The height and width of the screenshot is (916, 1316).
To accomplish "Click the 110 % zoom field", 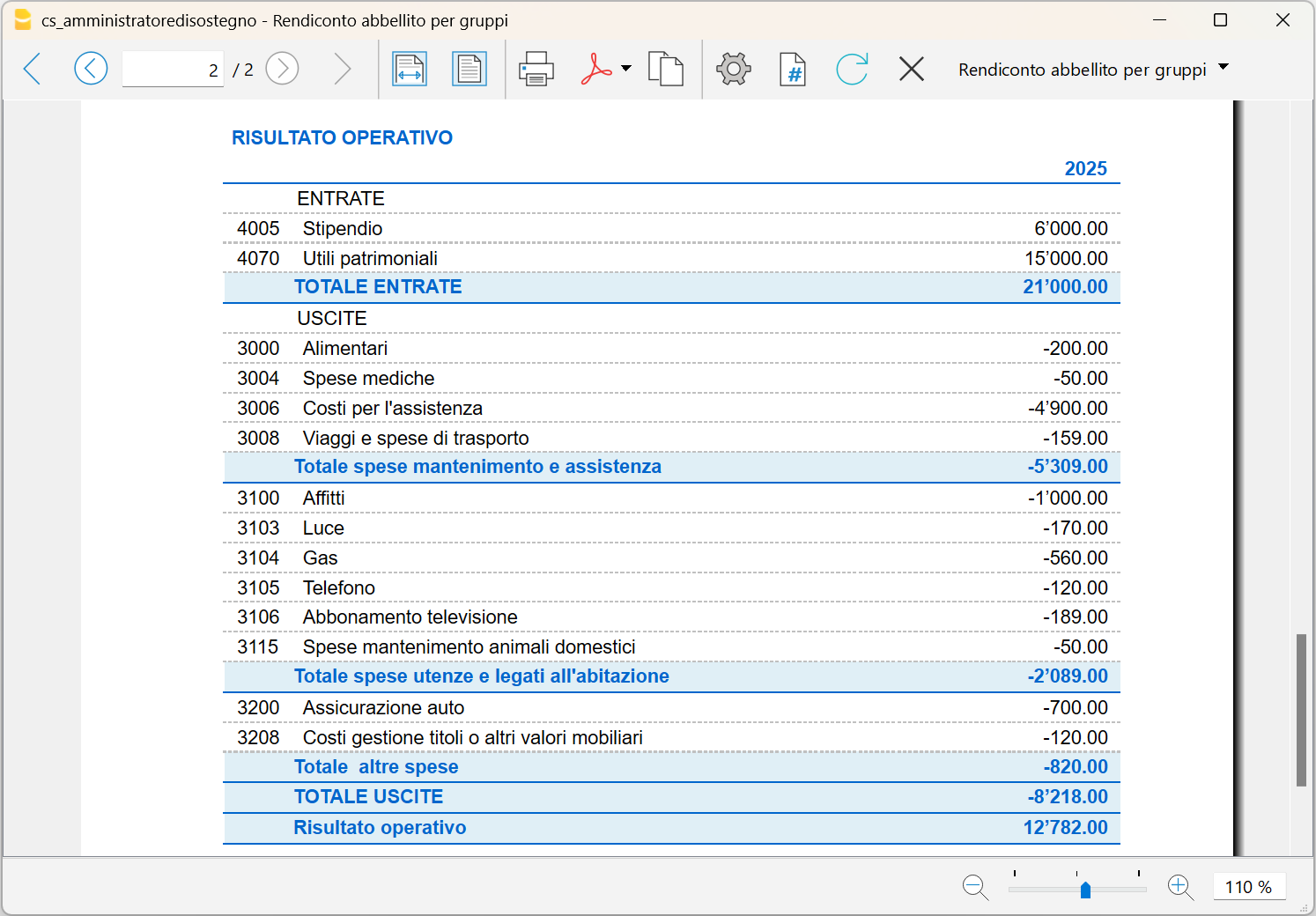I will pos(1249,887).
